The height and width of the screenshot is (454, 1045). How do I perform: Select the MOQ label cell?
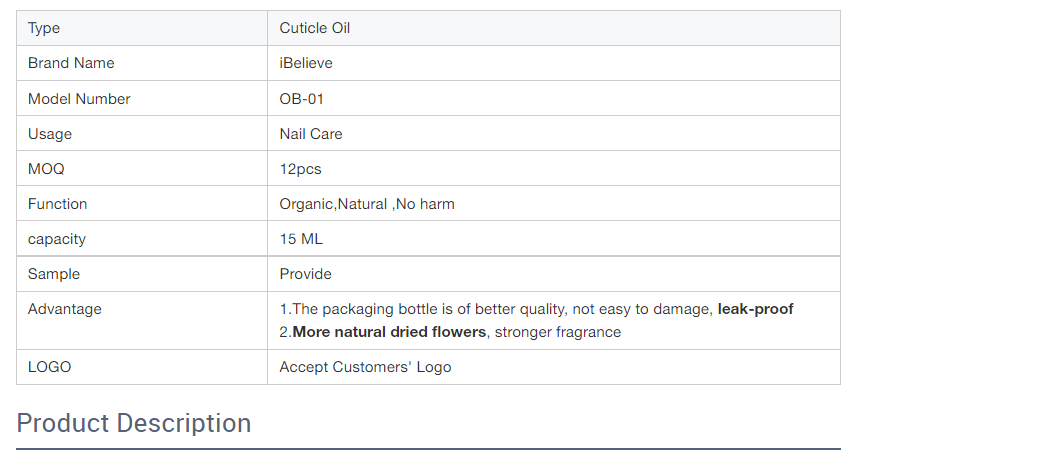click(x=142, y=168)
